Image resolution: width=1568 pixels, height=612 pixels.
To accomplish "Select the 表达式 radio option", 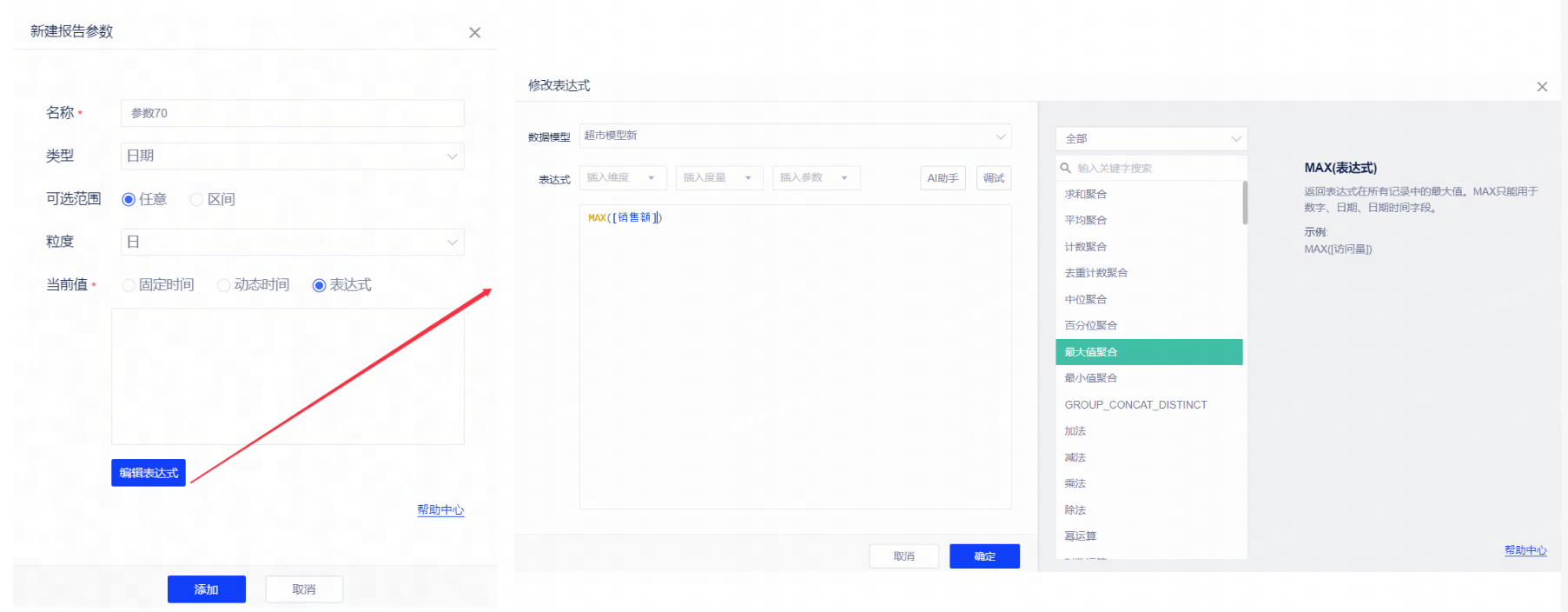I will click(319, 285).
